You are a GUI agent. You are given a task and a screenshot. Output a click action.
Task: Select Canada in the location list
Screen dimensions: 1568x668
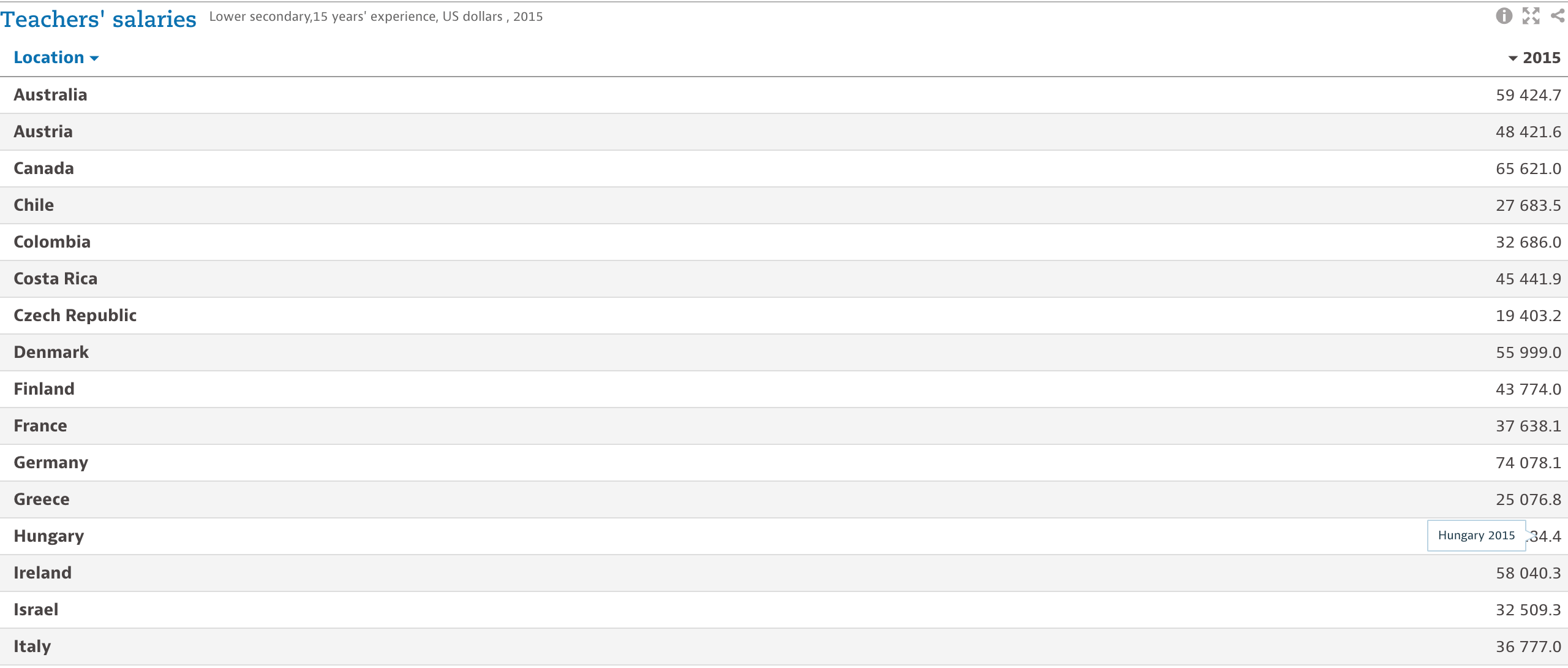43,169
